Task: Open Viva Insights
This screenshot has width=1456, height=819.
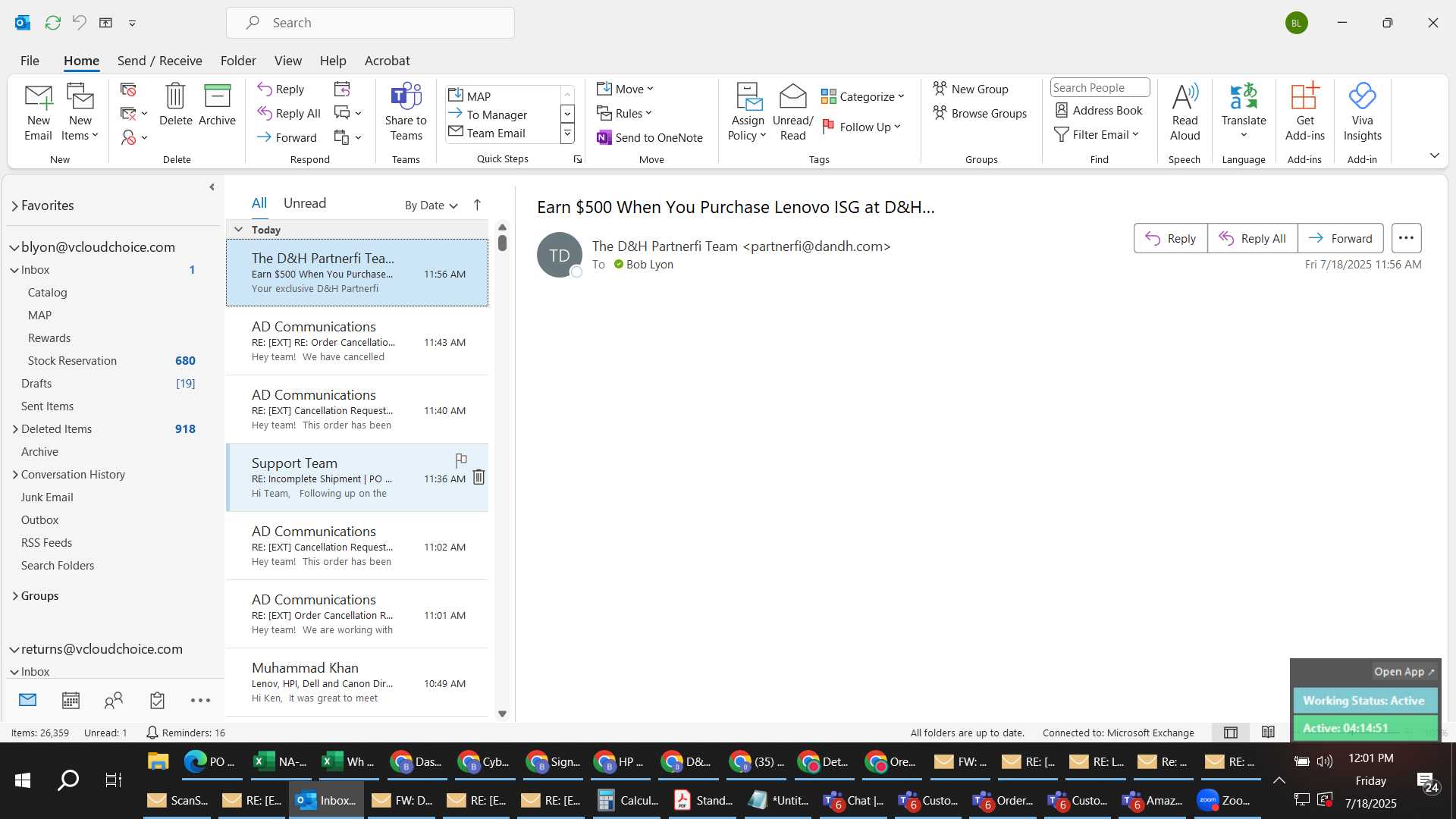Action: click(x=1362, y=112)
